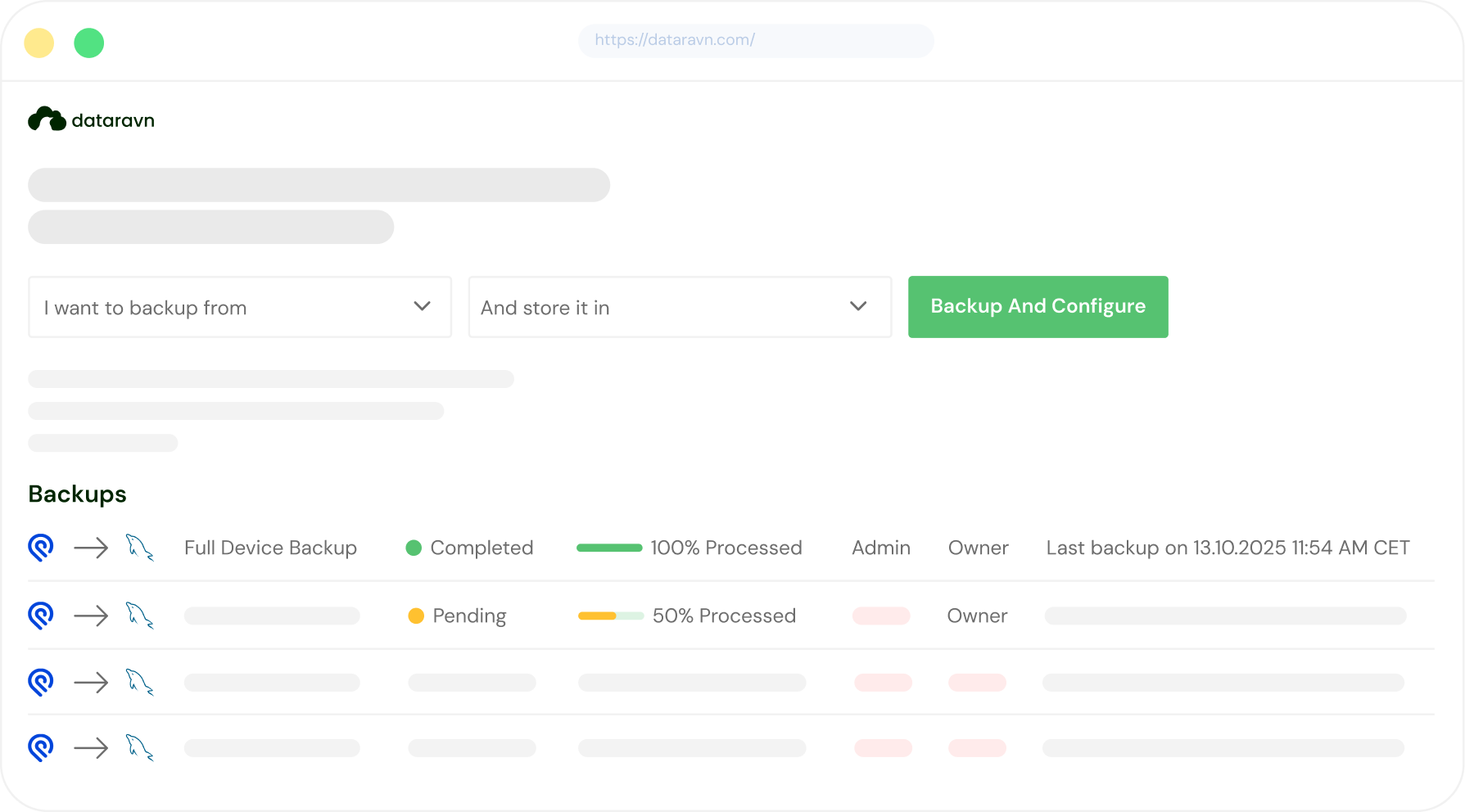This screenshot has width=1465, height=812.
Task: Click the arrow icon in the Full Device Backup row
Action: click(x=91, y=548)
